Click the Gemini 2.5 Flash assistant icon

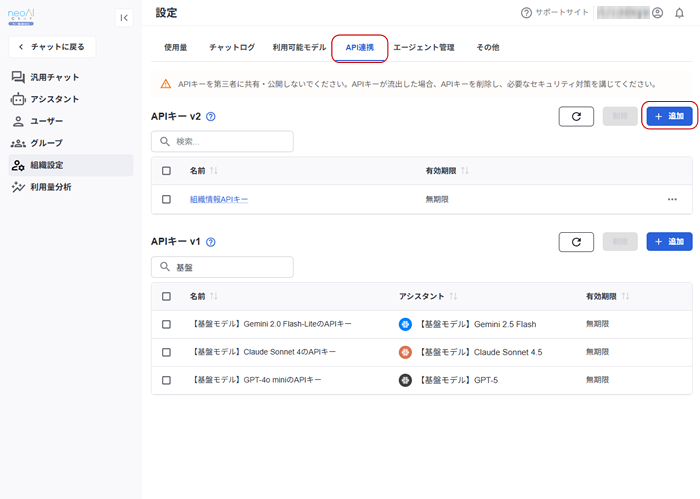coord(405,324)
